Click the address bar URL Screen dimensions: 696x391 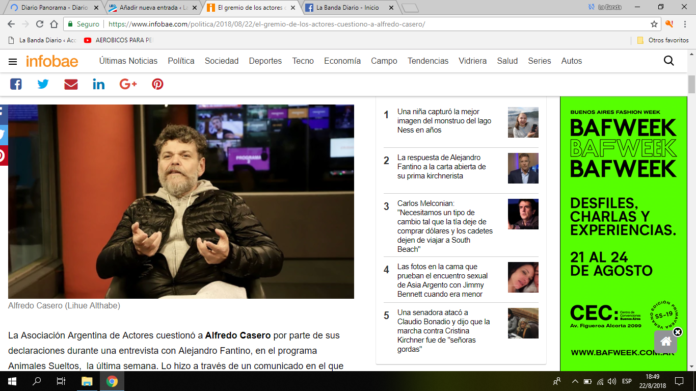point(266,24)
